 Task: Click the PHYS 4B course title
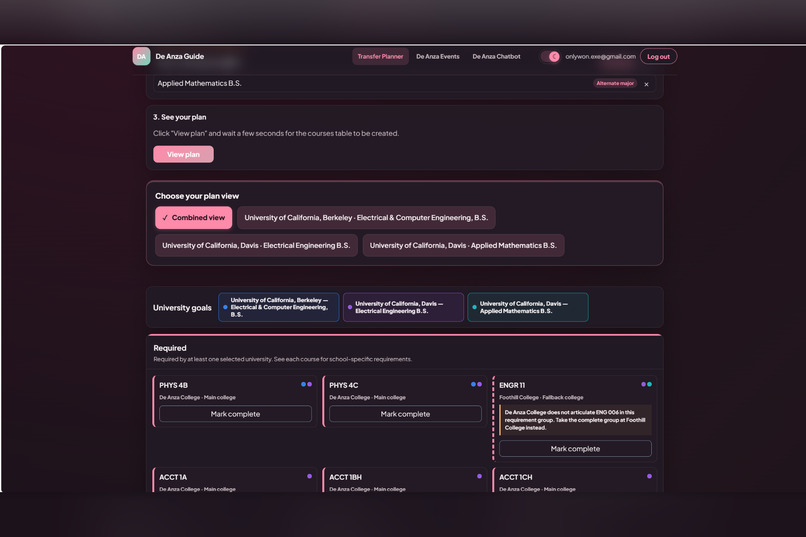174,385
